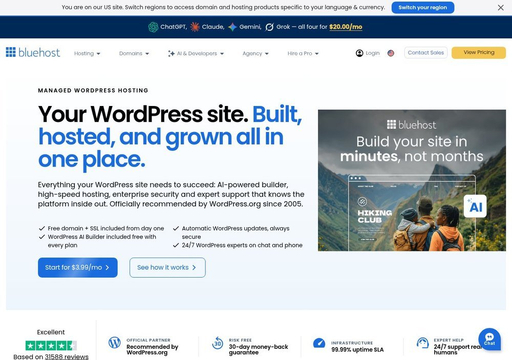
Task: Click the Login link text
Action: [x=373, y=53]
